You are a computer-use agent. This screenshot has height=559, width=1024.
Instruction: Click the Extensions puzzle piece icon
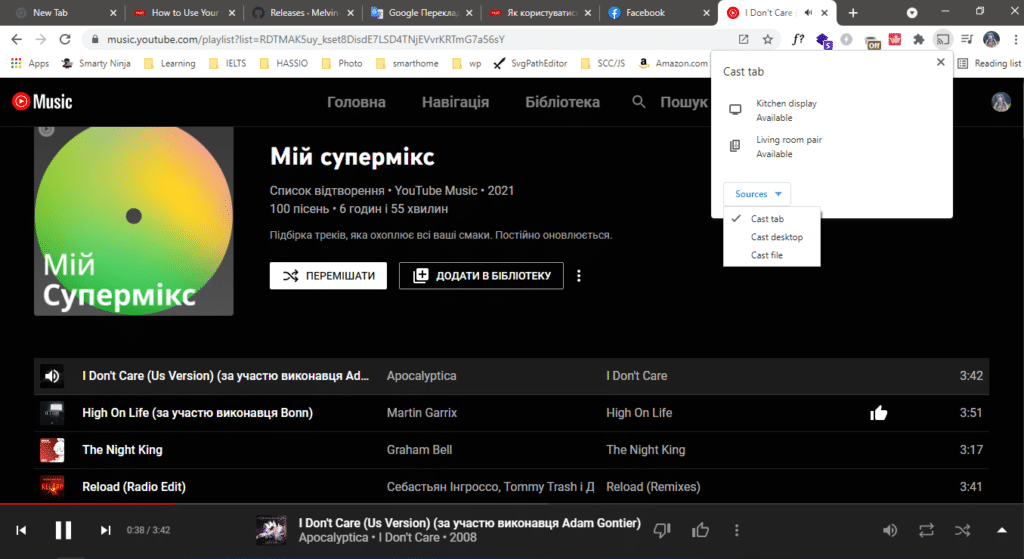(x=919, y=39)
